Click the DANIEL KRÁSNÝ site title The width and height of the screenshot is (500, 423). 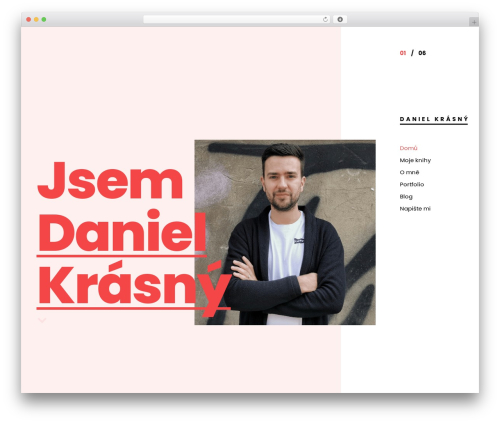[x=434, y=119]
